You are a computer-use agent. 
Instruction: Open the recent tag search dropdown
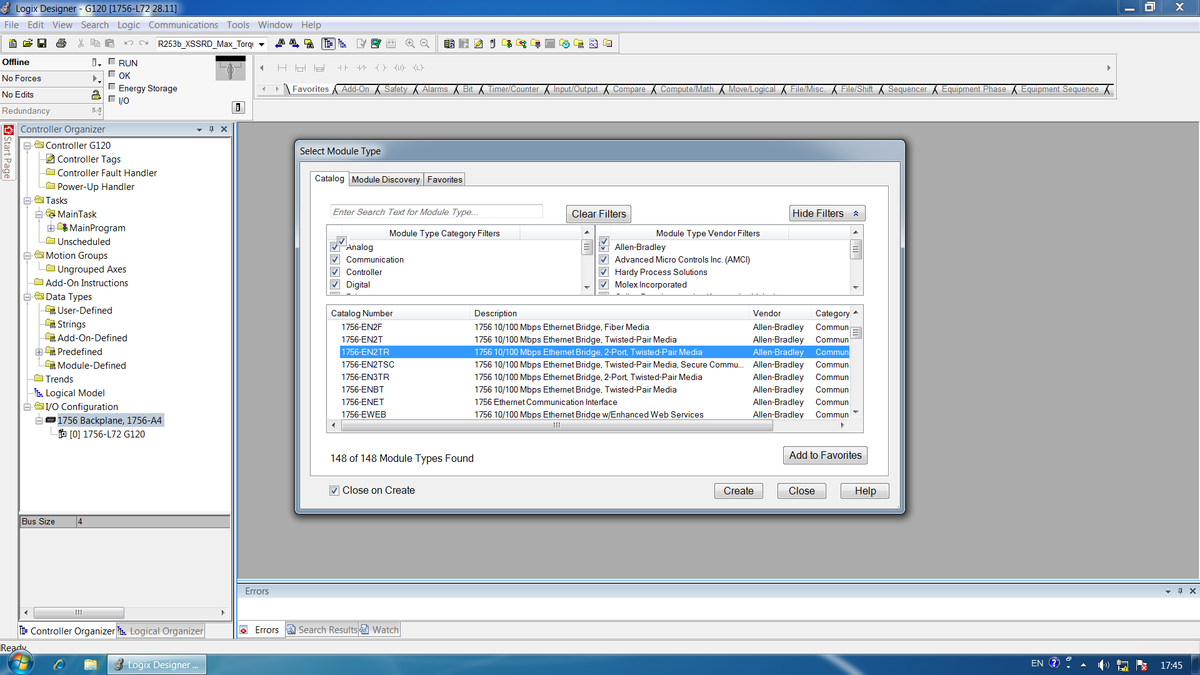click(262, 44)
